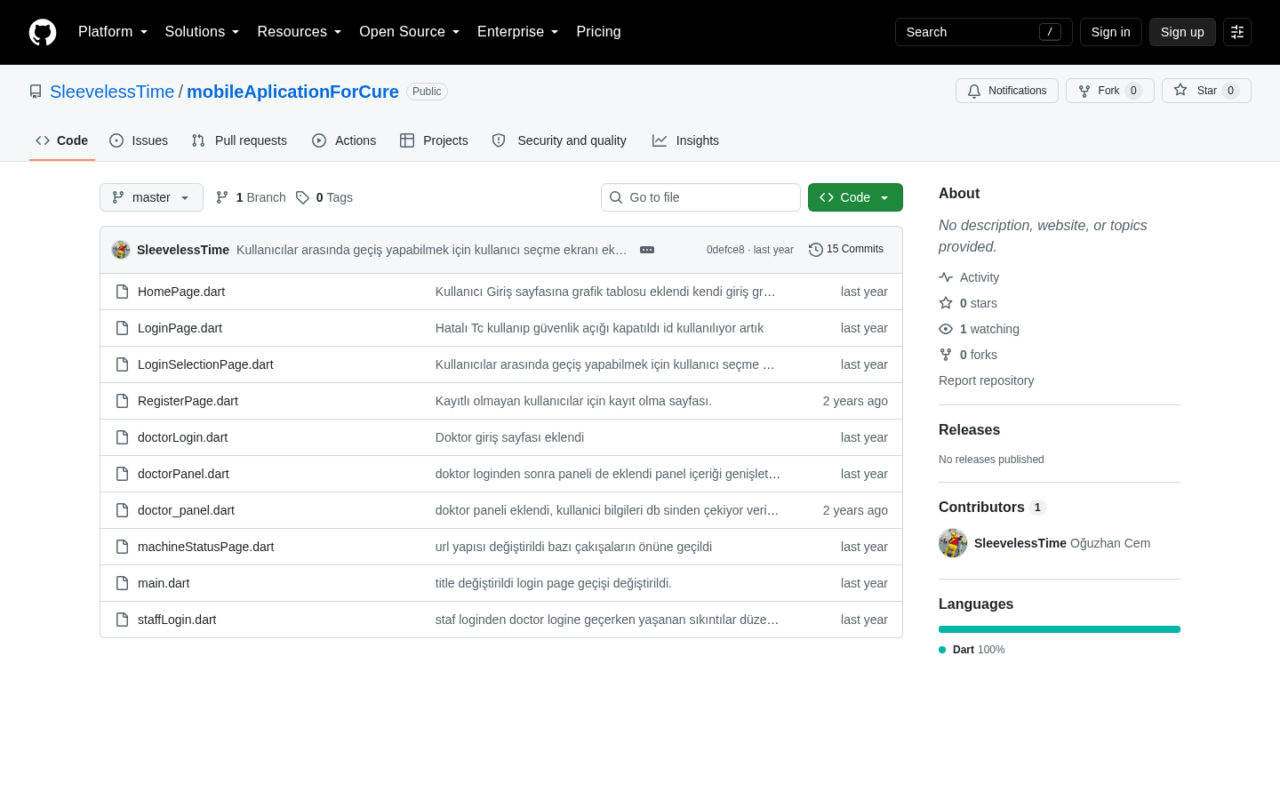Go to the Actions tab
Image resolution: width=1280 pixels, height=800 pixels.
point(344,141)
